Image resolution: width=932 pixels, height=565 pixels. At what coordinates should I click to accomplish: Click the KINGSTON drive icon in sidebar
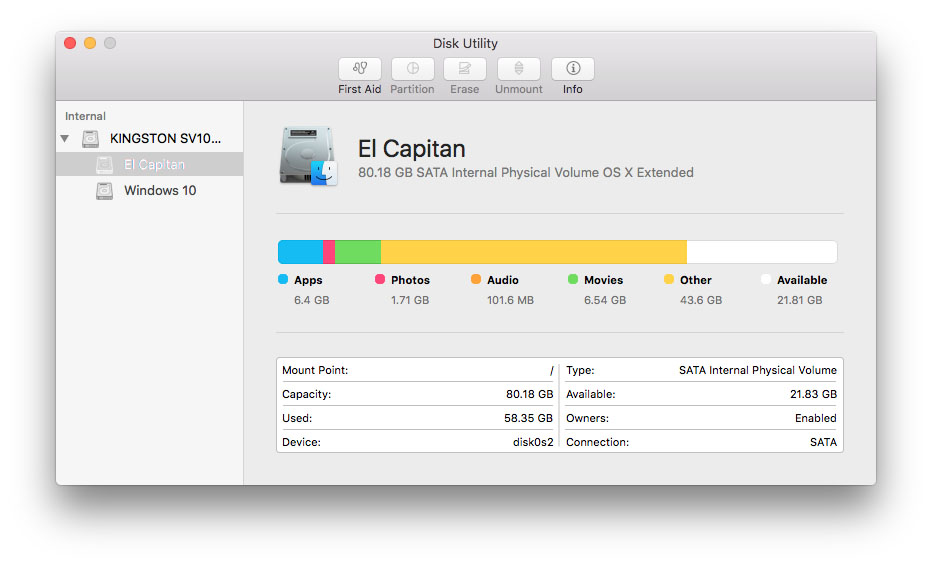pyautogui.click(x=90, y=138)
